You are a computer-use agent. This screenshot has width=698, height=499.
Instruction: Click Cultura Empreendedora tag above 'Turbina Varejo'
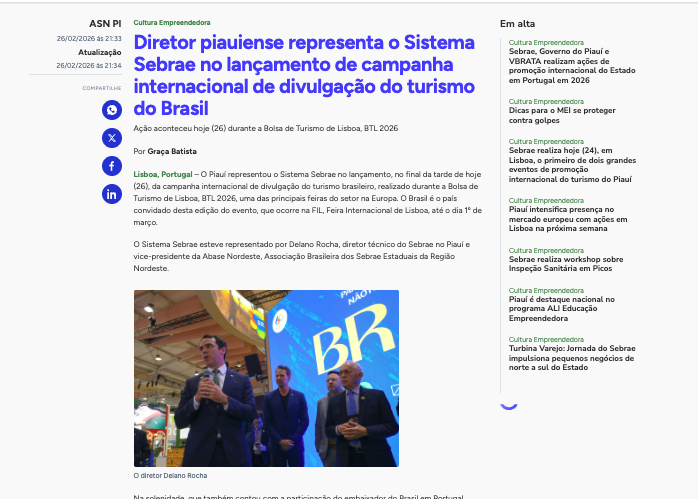pyautogui.click(x=546, y=339)
